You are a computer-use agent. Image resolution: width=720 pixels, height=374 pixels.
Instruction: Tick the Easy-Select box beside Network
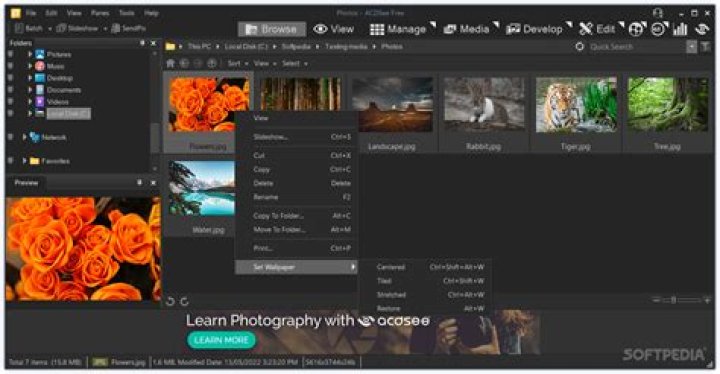click(10, 137)
